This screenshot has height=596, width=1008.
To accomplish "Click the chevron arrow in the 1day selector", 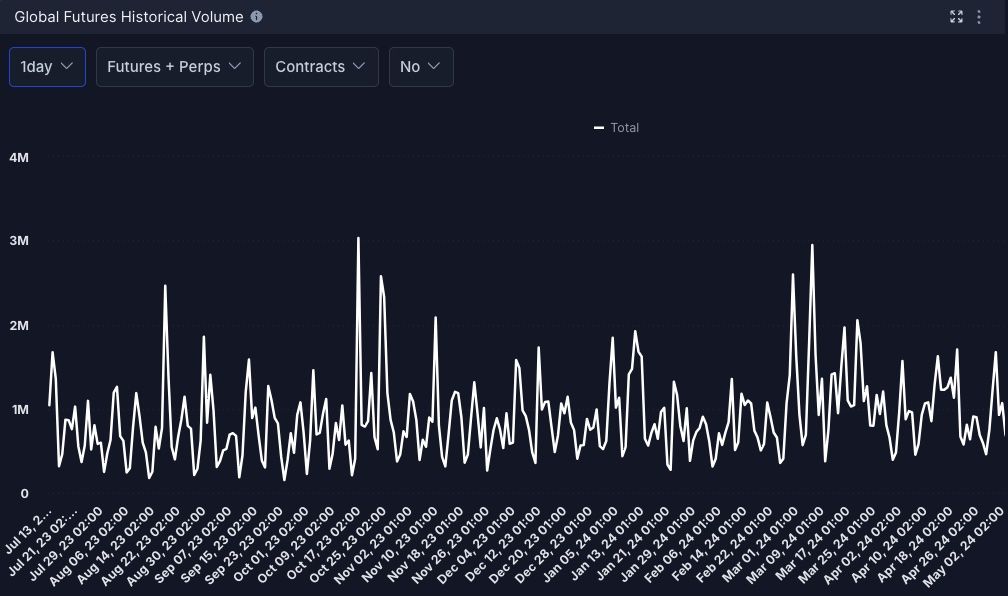I will tap(67, 67).
